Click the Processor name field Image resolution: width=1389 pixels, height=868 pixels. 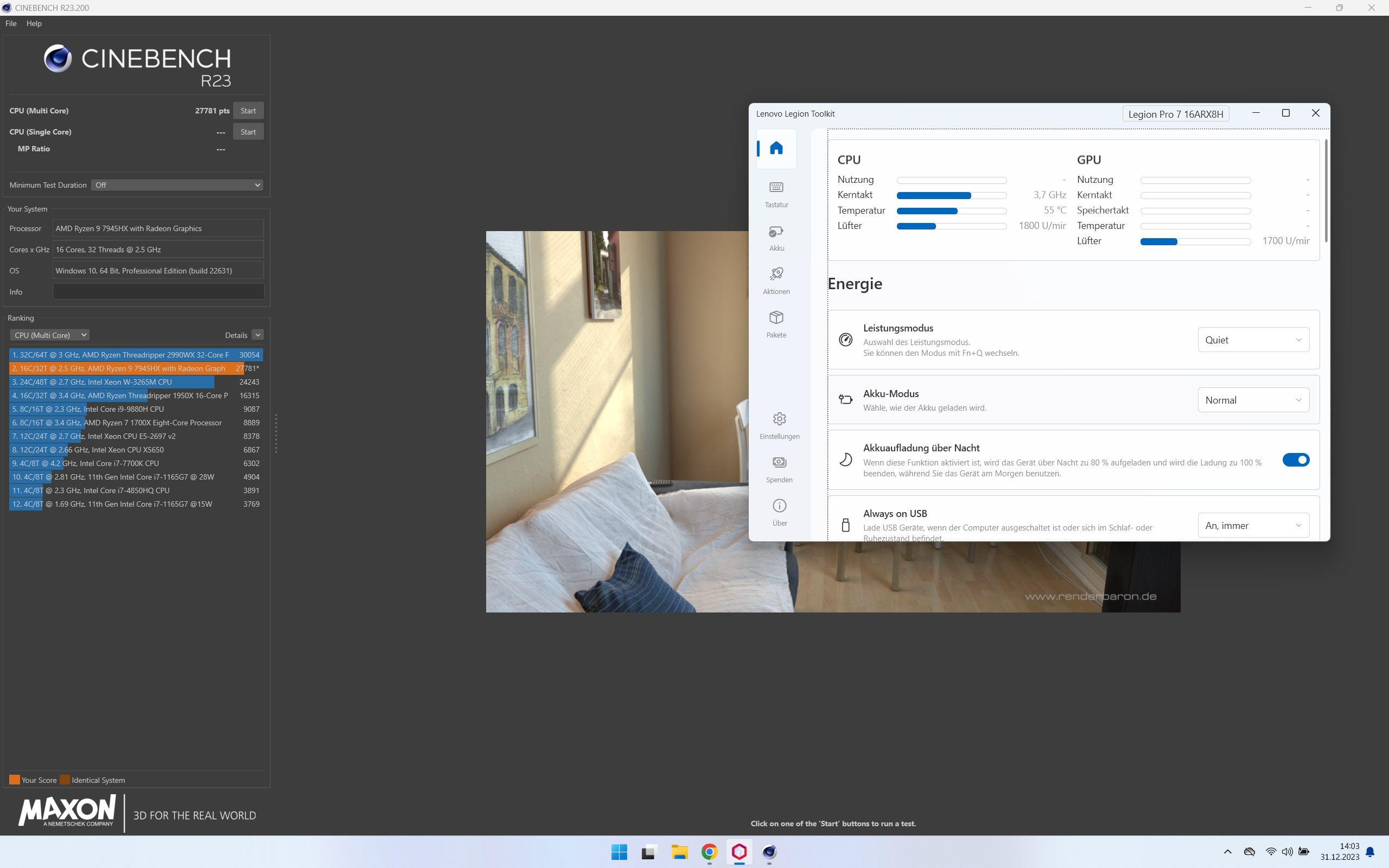158,228
